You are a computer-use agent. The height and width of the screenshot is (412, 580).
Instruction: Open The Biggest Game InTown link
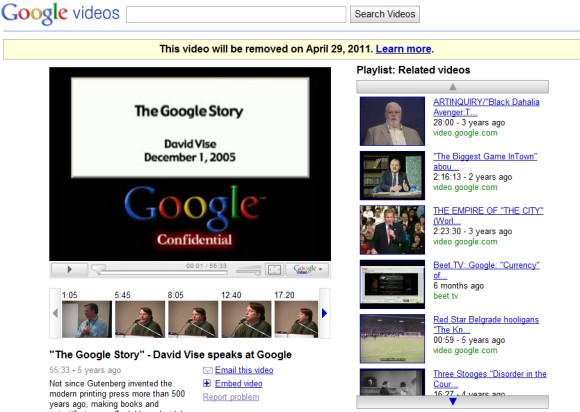click(485, 161)
